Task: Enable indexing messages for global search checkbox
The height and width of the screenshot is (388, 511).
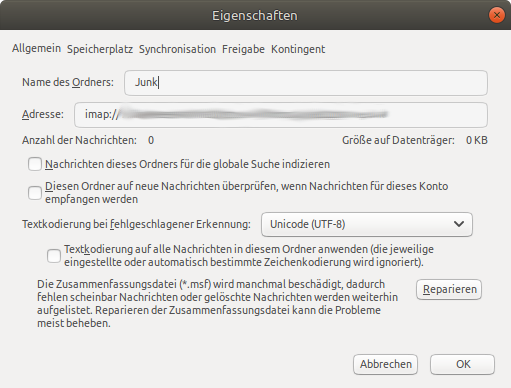Action: point(35,164)
